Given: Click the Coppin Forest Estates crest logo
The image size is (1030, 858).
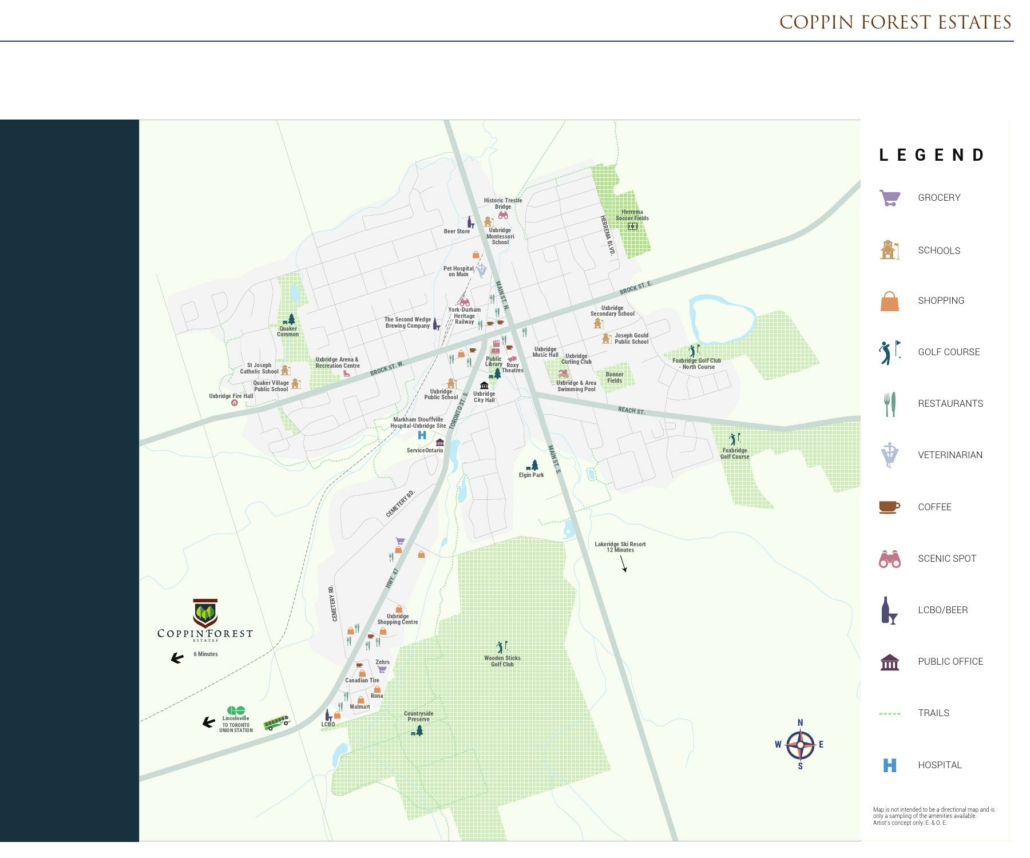Looking at the screenshot, I should click(205, 613).
